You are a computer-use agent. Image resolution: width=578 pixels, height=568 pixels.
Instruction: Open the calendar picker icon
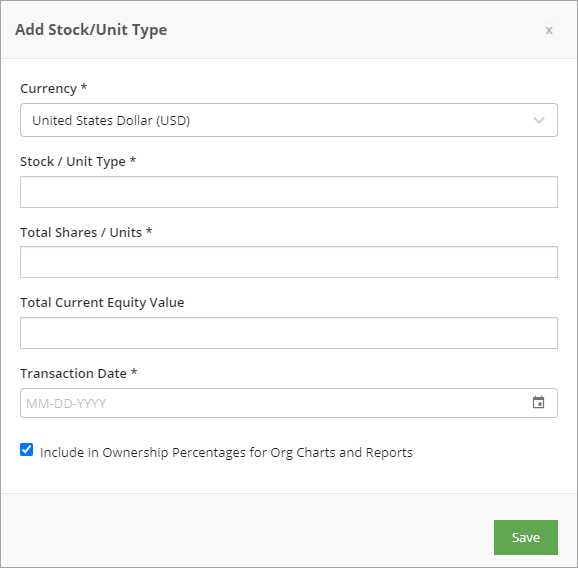click(539, 402)
